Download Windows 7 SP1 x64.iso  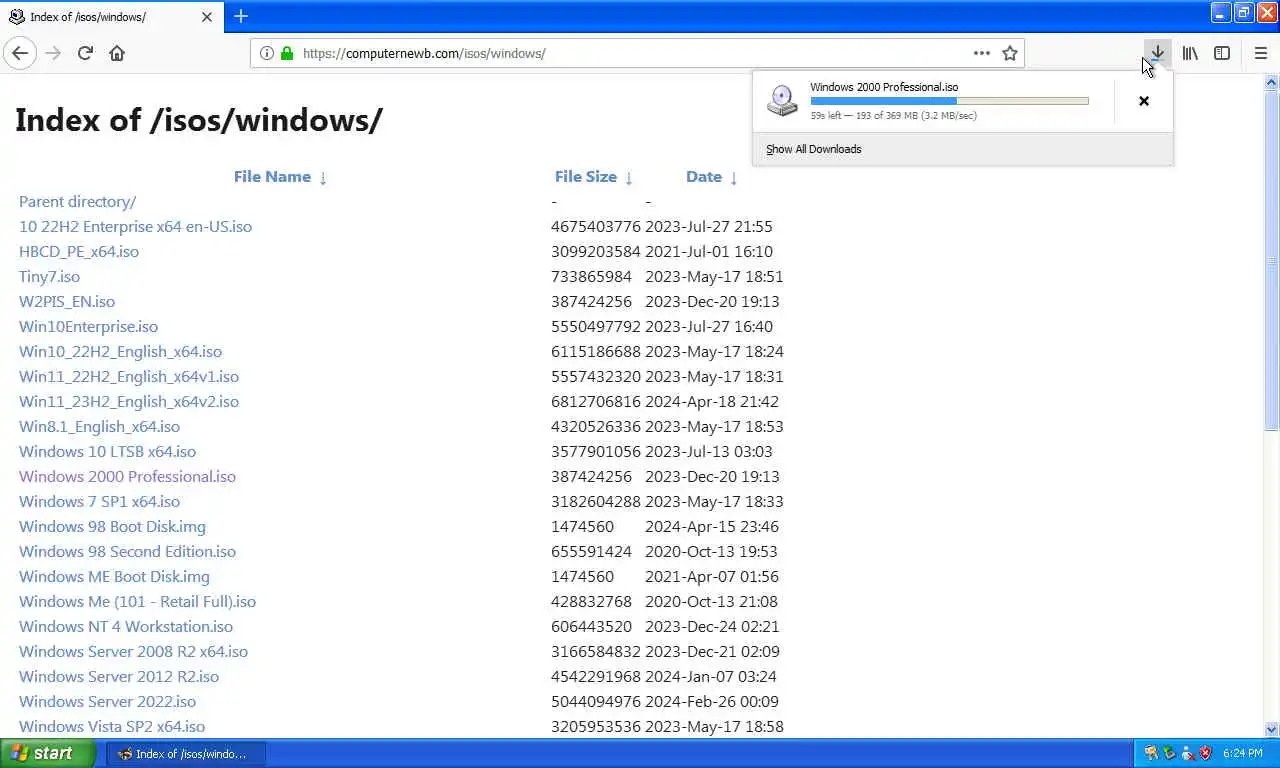point(99,501)
